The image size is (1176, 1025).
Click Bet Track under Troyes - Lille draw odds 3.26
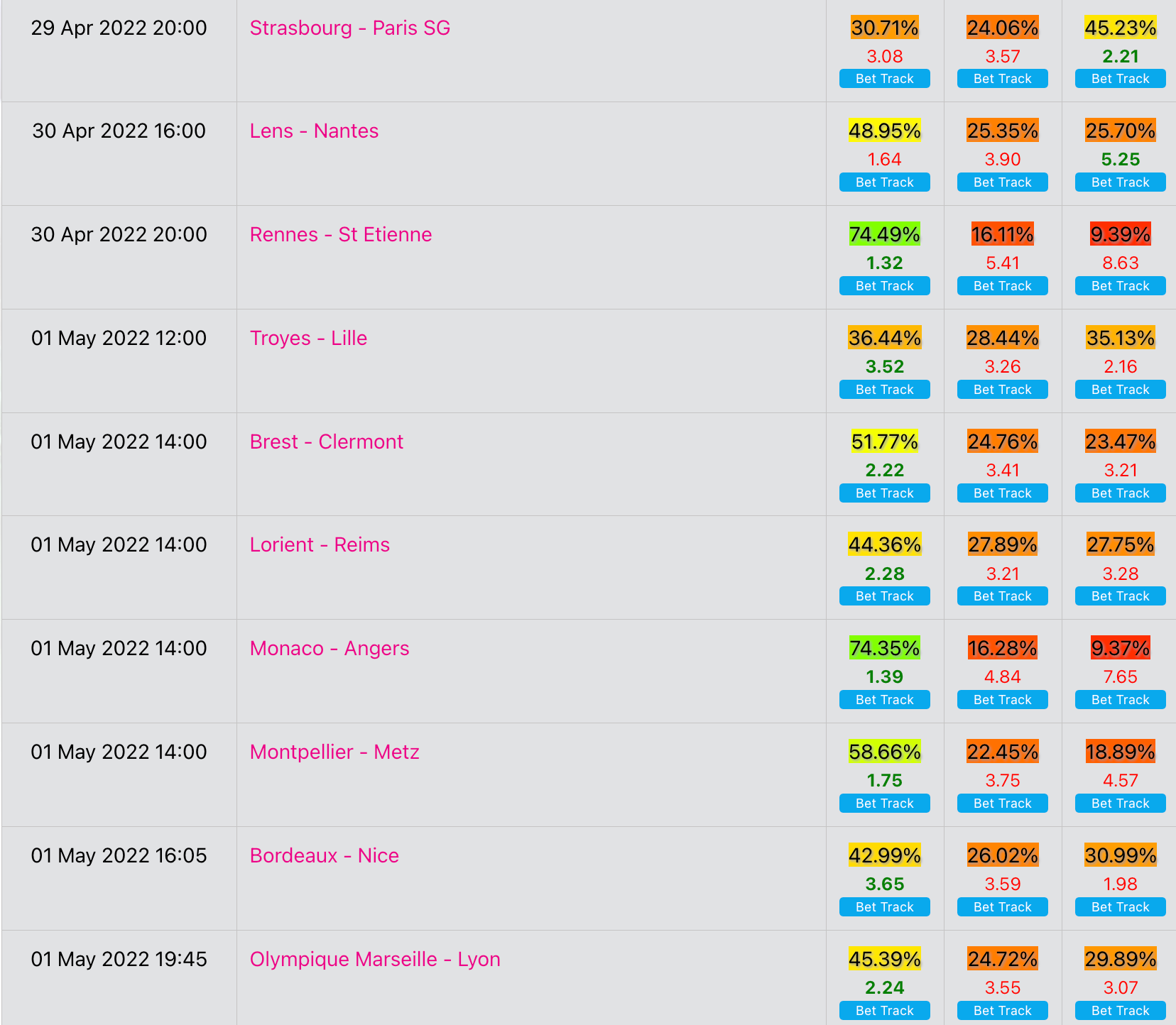point(1003,390)
